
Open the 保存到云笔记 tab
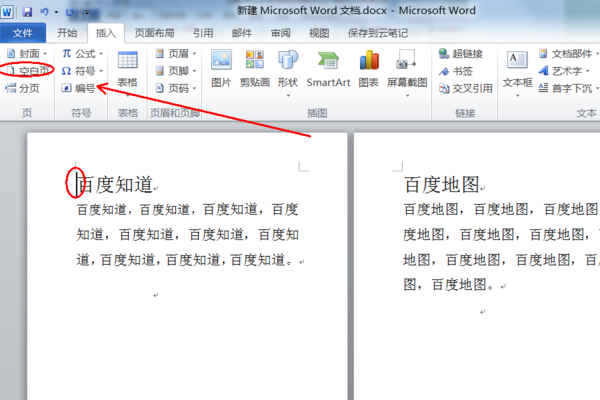[378, 33]
